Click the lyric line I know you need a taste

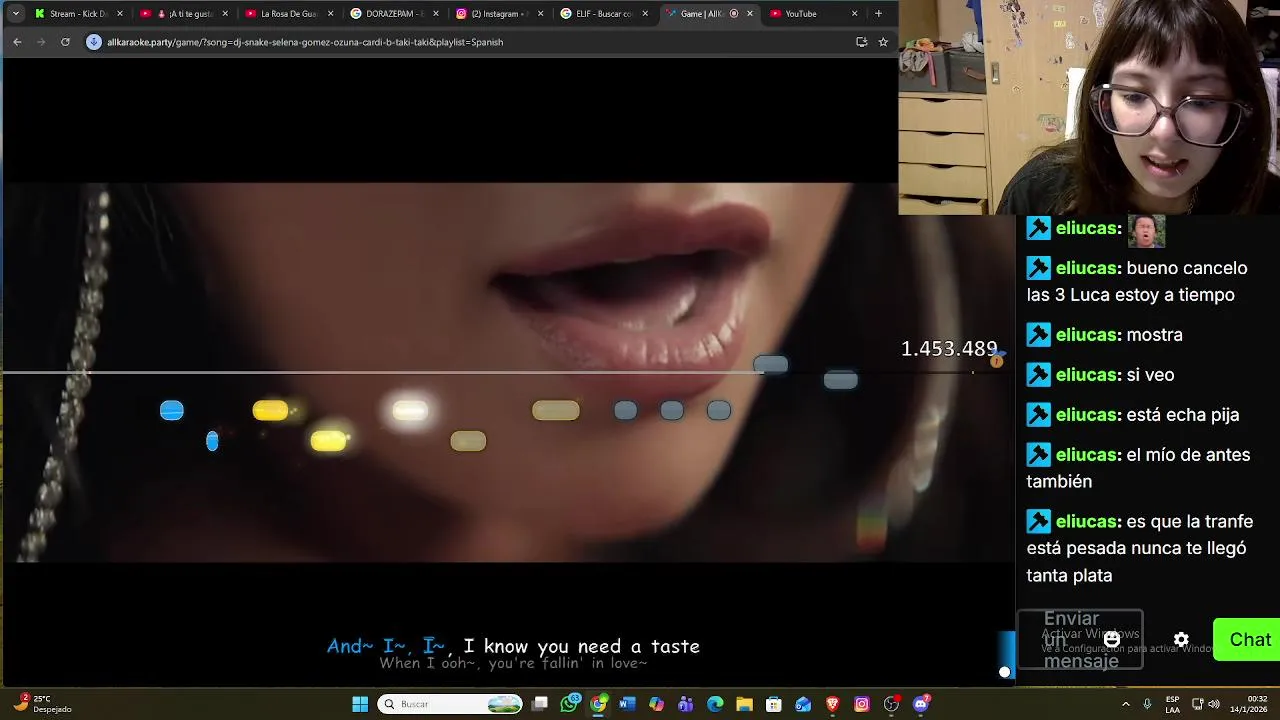[581, 647]
